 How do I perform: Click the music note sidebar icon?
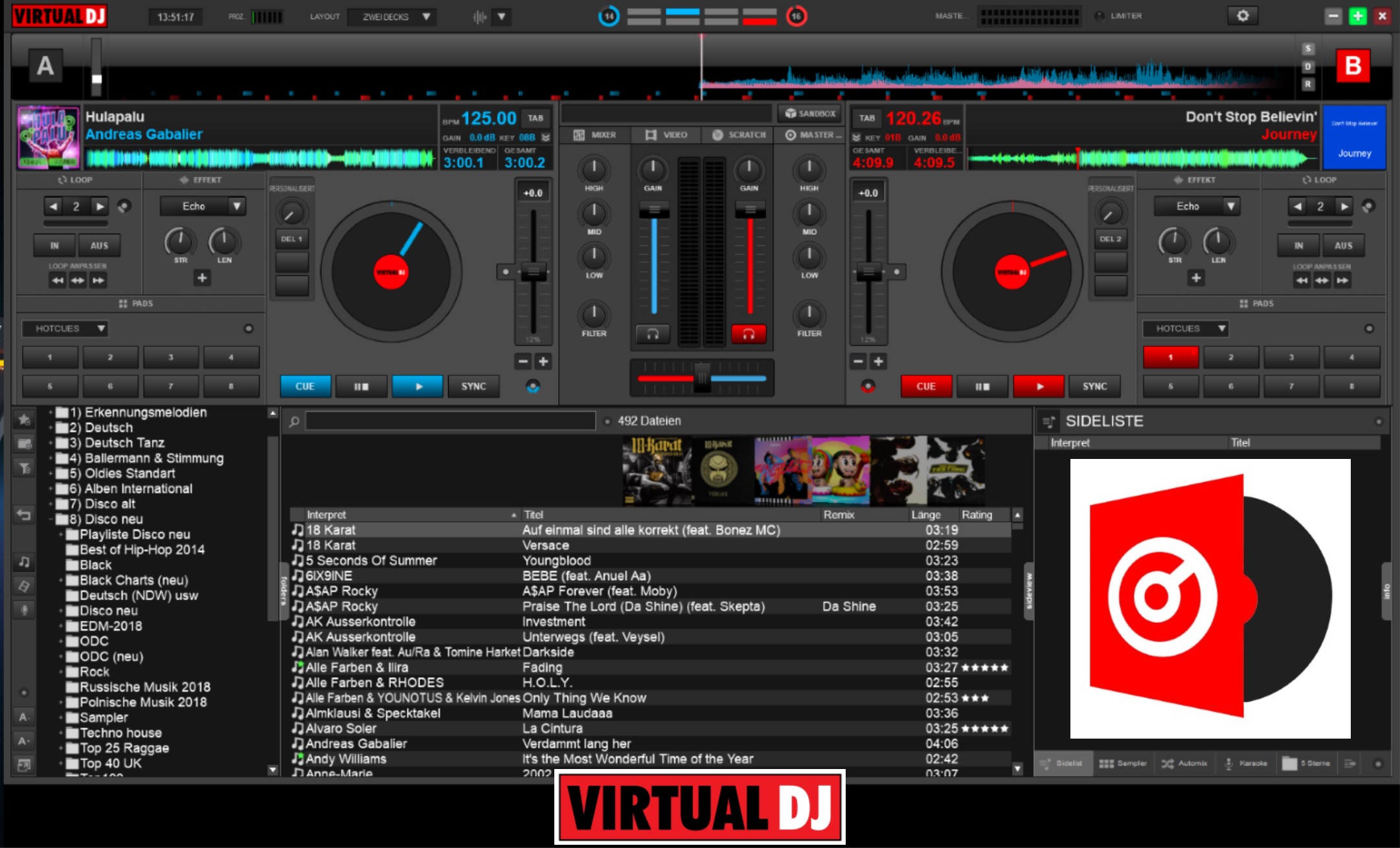24,561
